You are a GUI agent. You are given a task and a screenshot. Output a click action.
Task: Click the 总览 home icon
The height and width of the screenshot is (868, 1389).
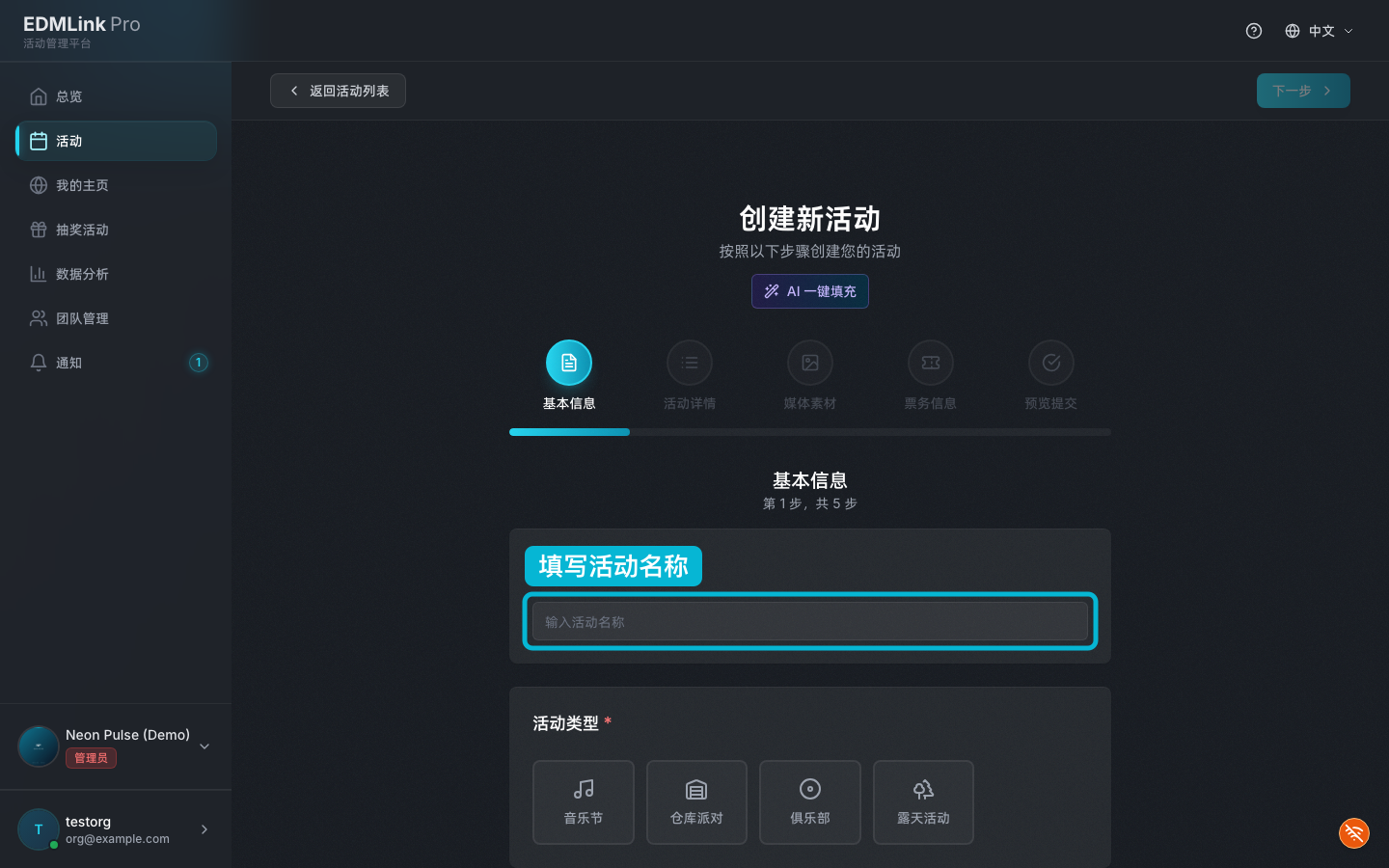point(39,96)
